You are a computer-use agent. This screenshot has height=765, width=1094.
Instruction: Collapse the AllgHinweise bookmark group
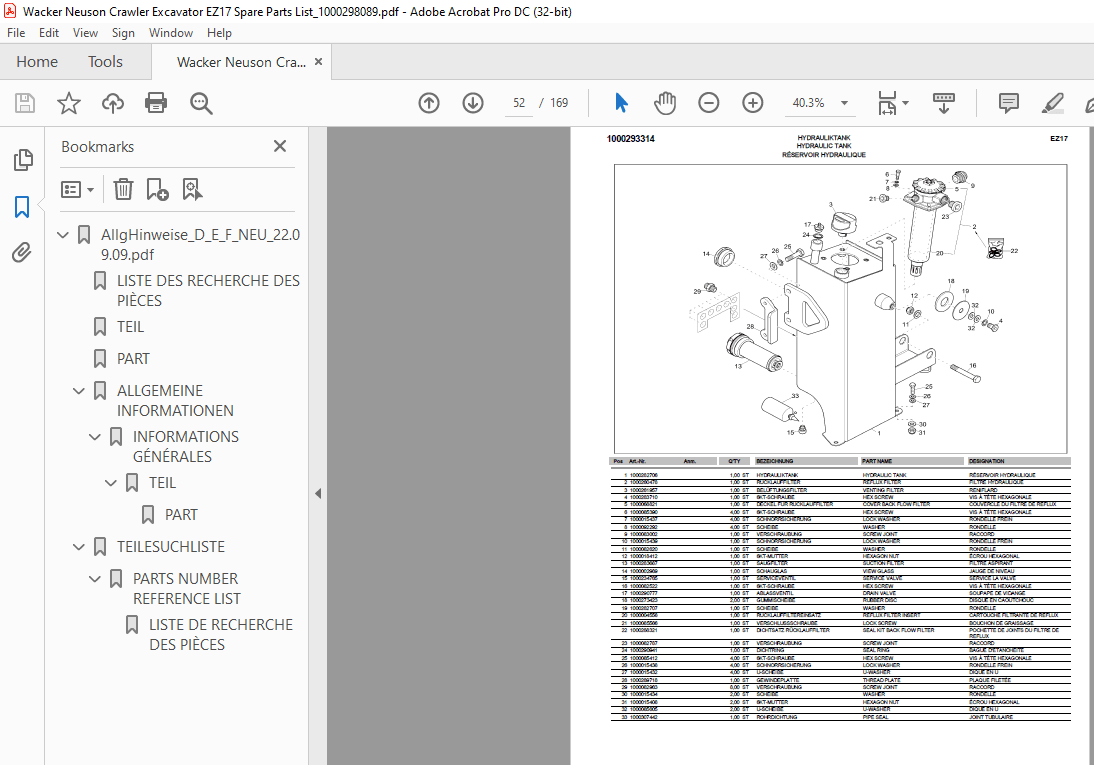click(x=63, y=234)
